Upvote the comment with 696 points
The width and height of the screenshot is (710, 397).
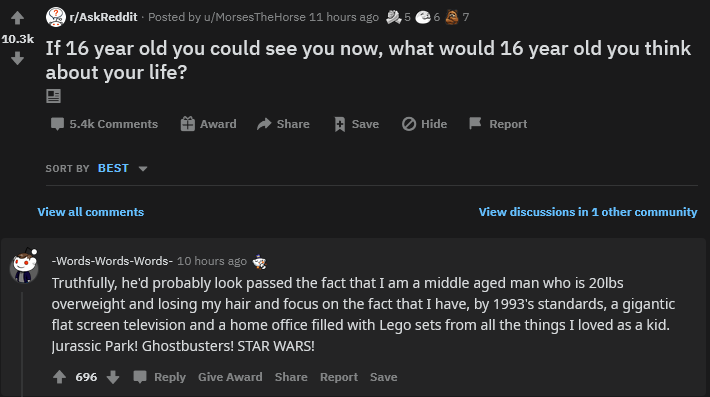[59, 377]
